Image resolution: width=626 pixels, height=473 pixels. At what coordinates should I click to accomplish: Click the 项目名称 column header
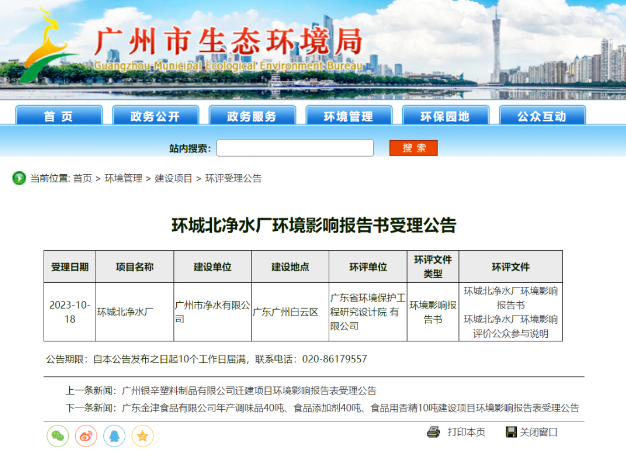[x=135, y=267]
